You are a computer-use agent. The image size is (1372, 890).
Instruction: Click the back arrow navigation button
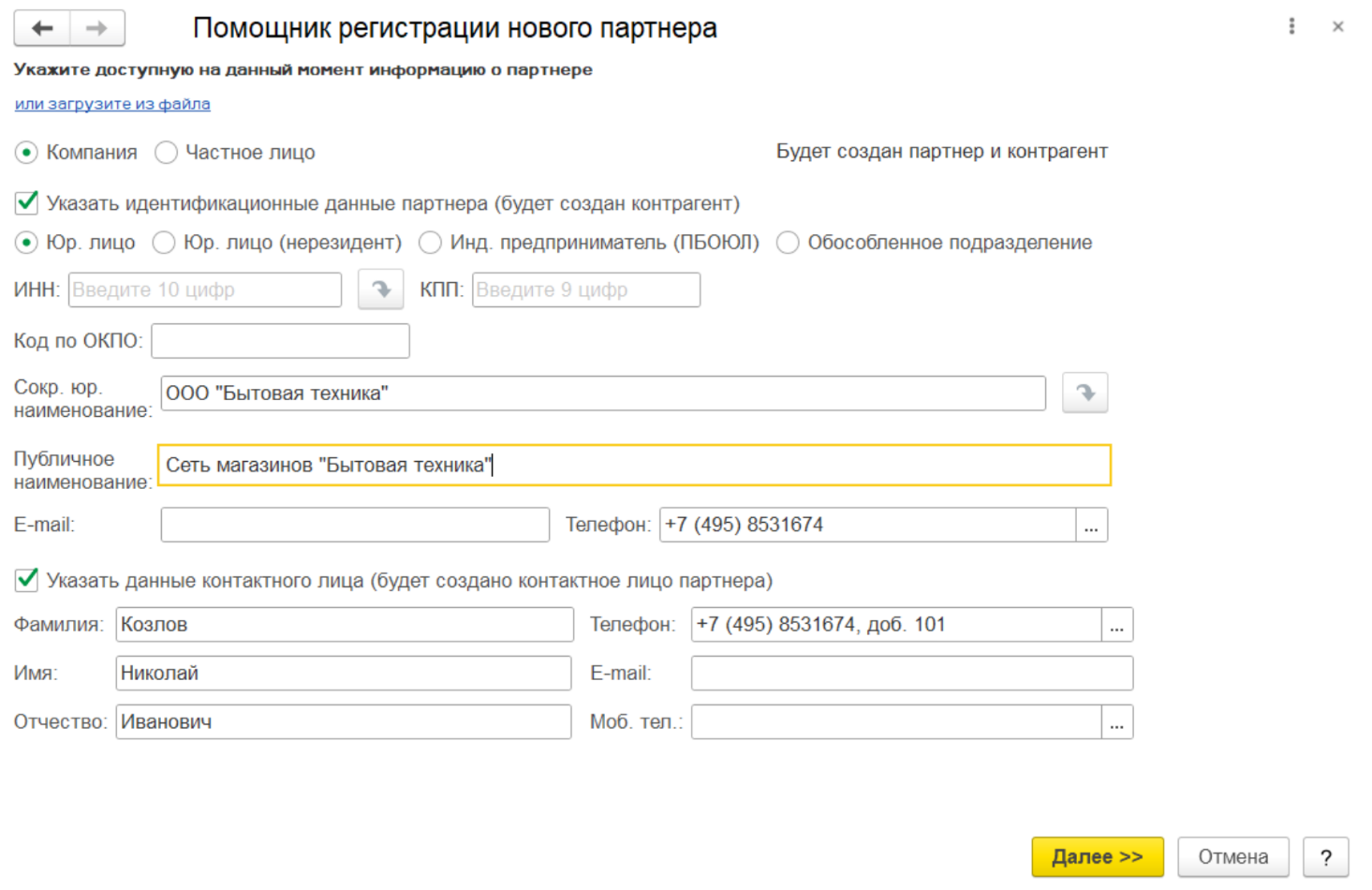tap(42, 28)
